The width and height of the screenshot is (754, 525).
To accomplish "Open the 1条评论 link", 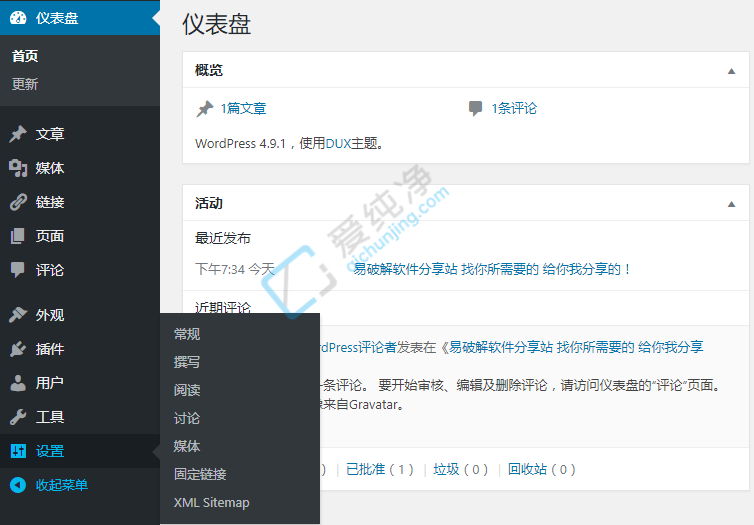I will coord(513,109).
